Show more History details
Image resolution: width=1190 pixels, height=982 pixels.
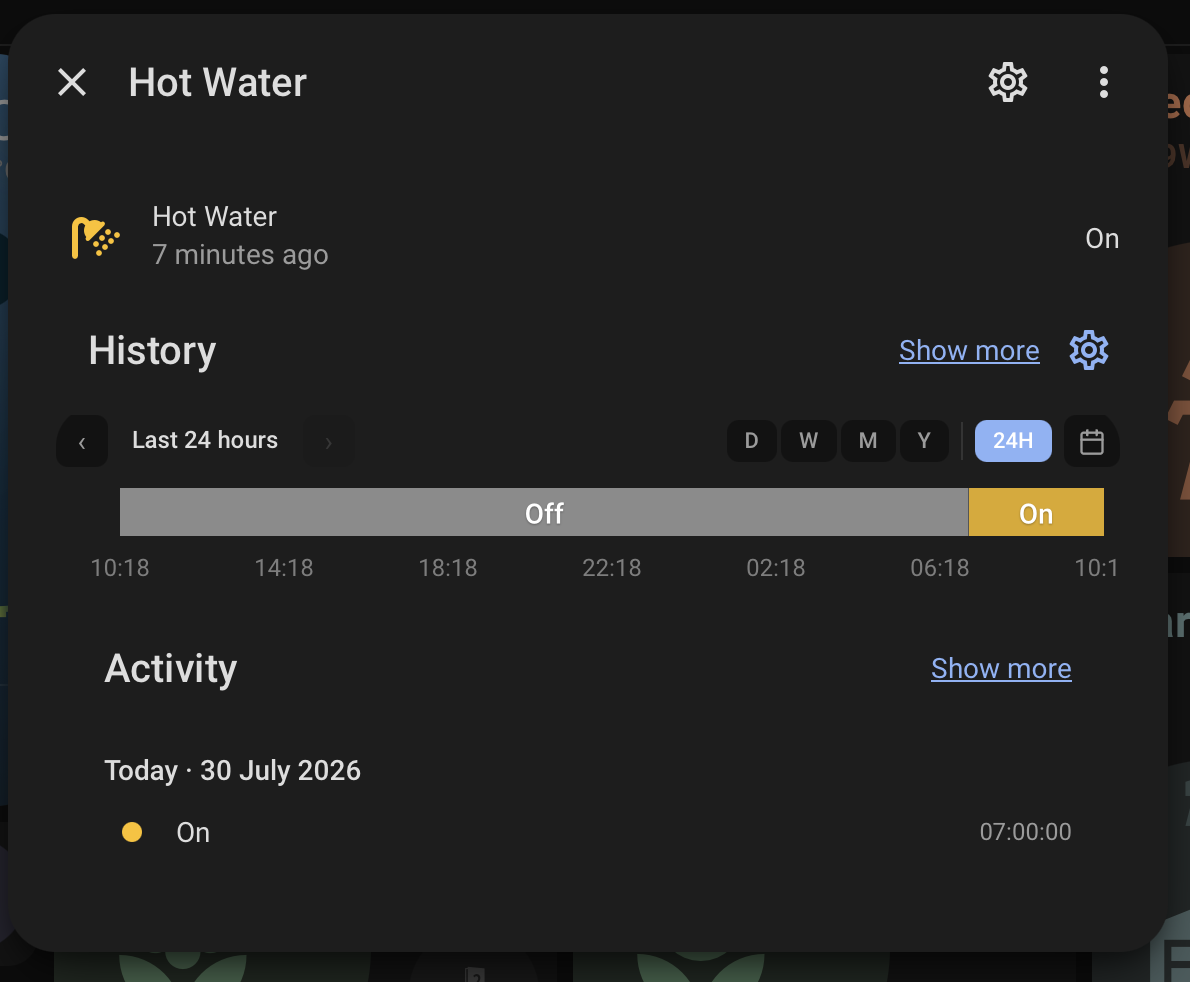(x=969, y=351)
